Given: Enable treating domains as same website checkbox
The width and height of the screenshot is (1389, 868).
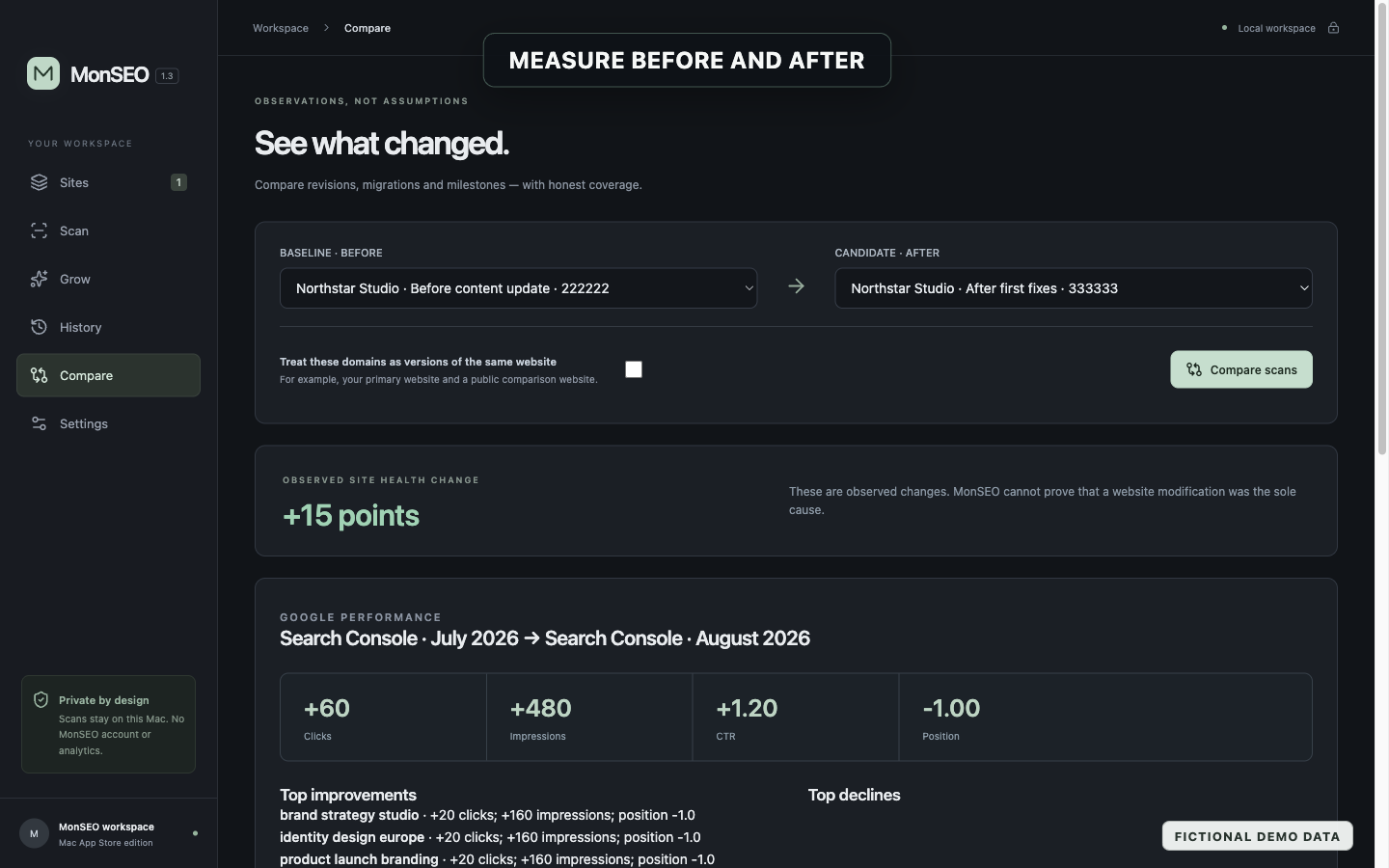Looking at the screenshot, I should click(634, 369).
